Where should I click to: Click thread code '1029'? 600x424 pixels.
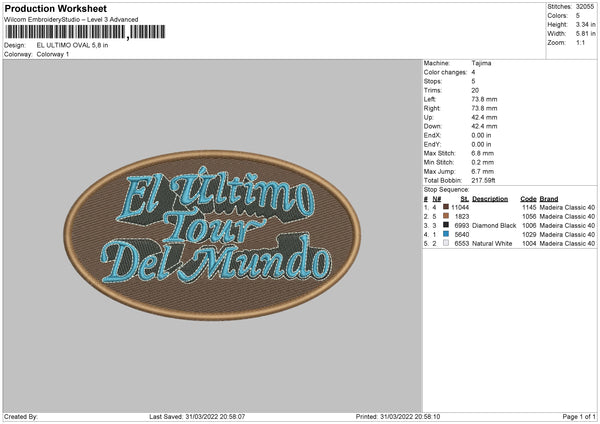click(x=529, y=234)
